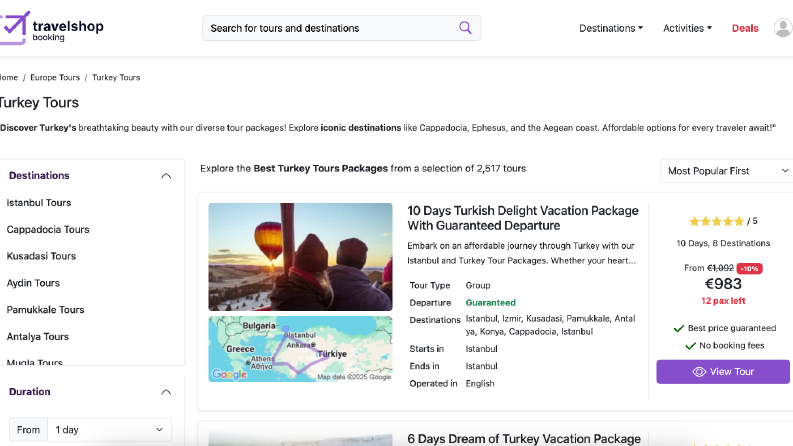The image size is (793, 446).
Task: Click the -10% discount badge
Action: coord(750,269)
